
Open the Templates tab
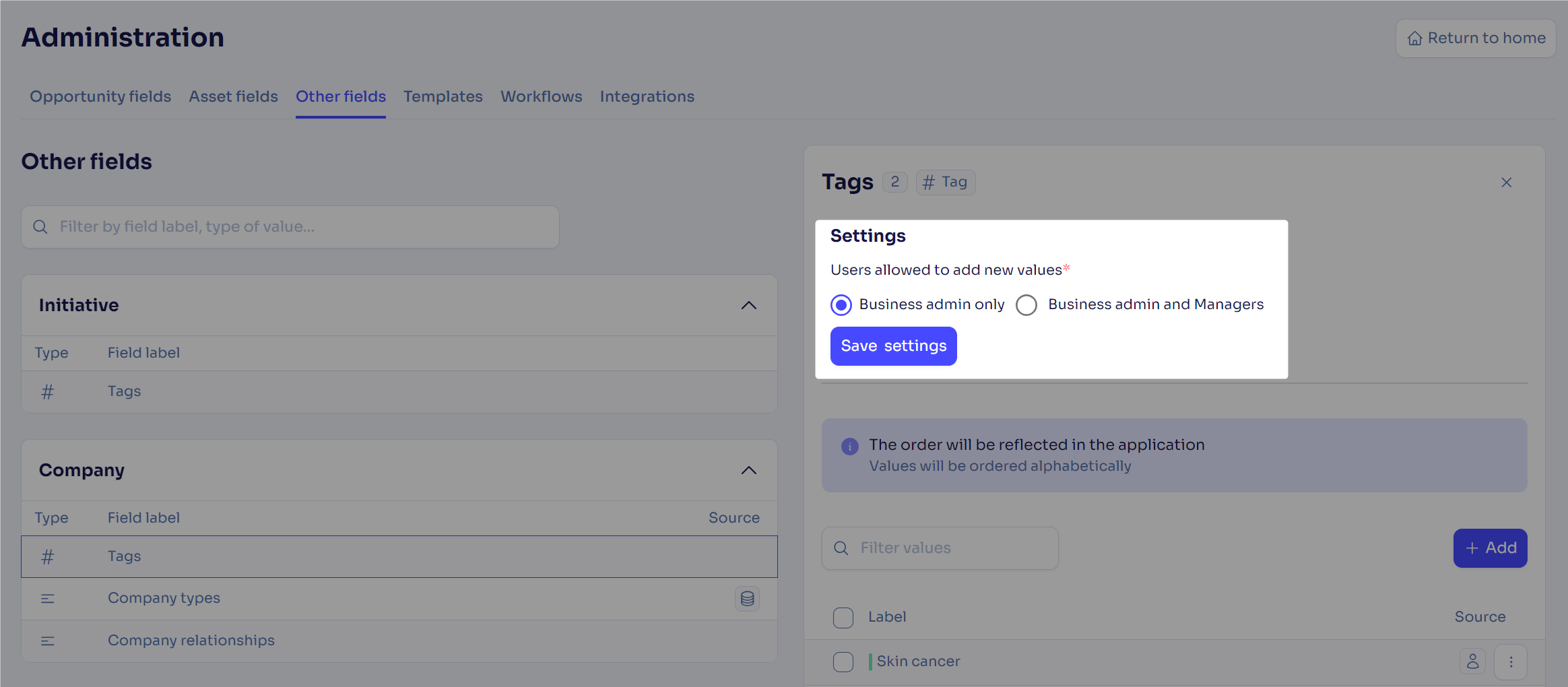pos(443,97)
